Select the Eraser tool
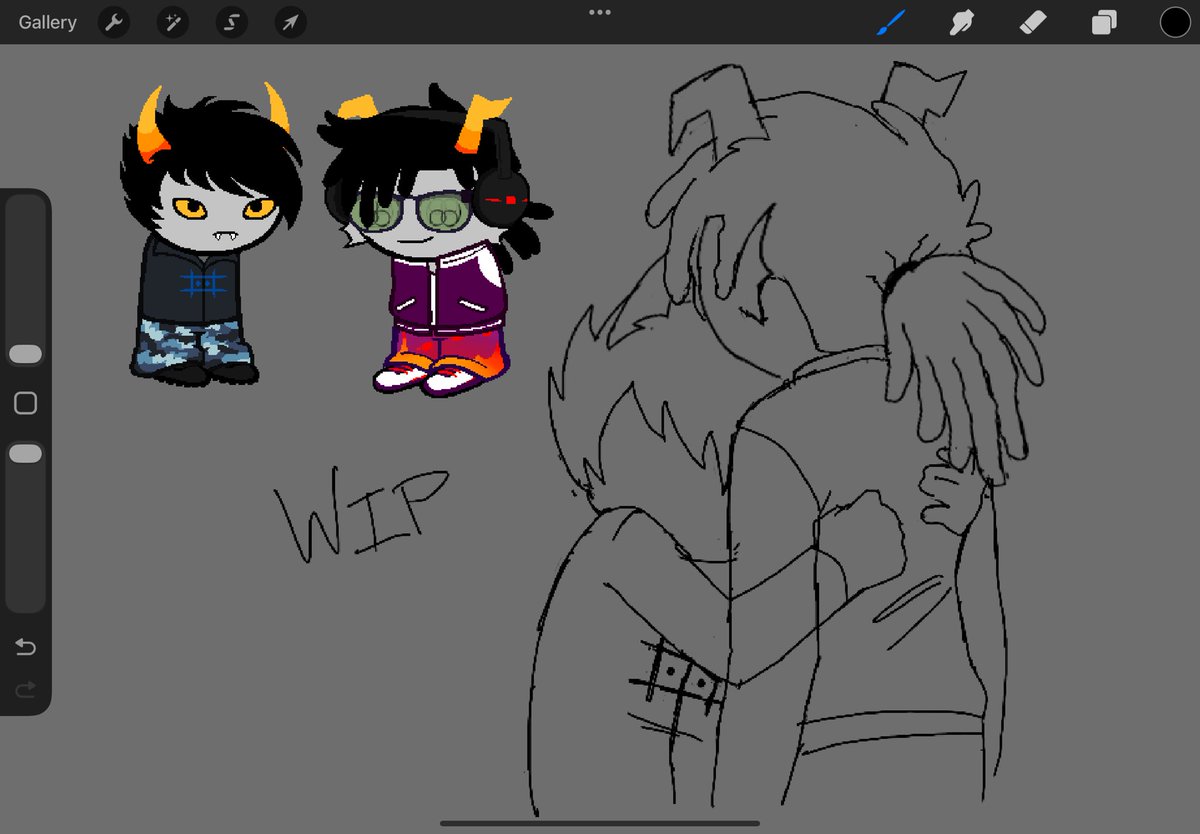The image size is (1200, 834). pyautogui.click(x=1032, y=22)
